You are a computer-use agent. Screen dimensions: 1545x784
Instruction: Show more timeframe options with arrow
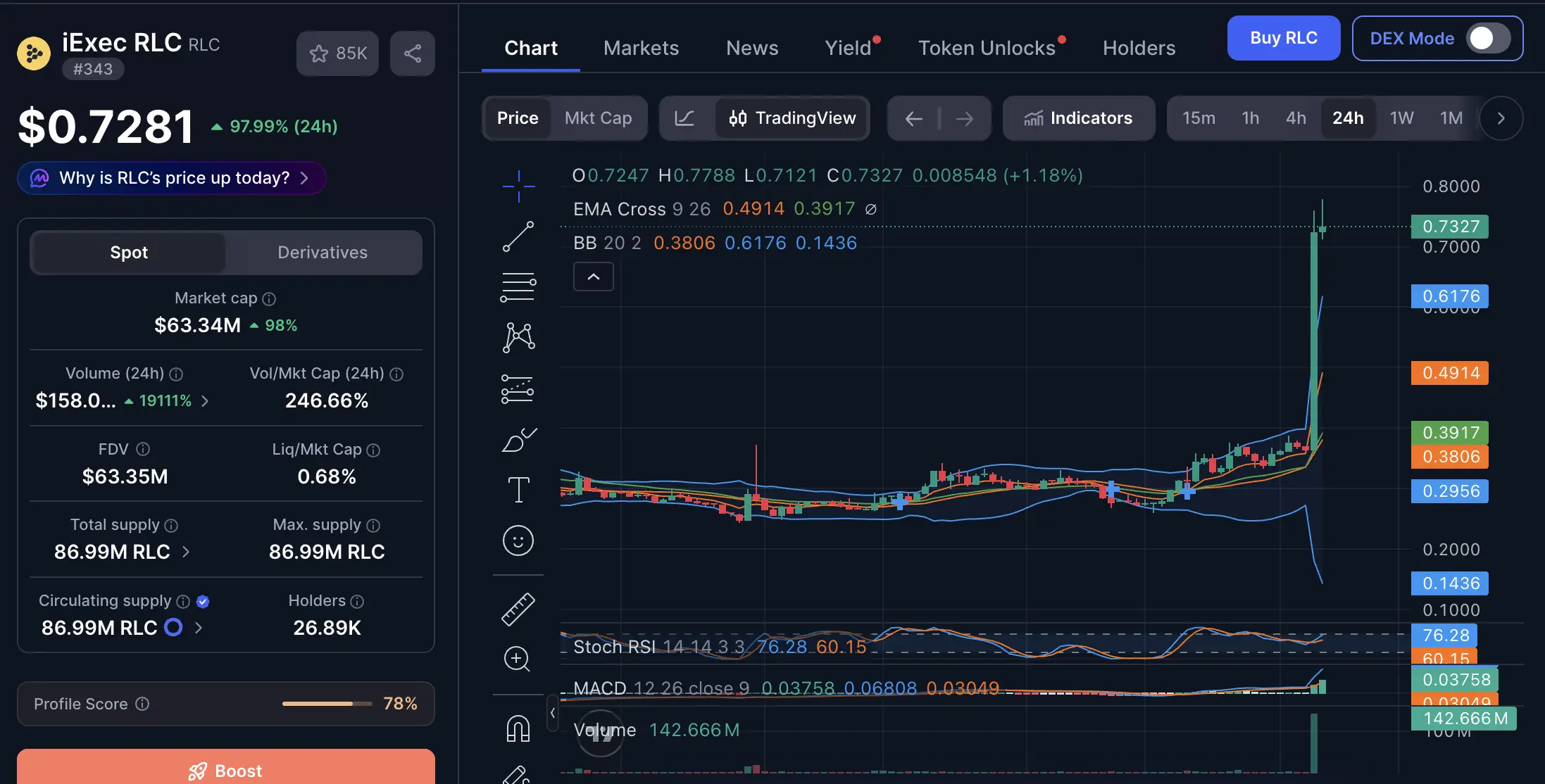(x=1501, y=118)
